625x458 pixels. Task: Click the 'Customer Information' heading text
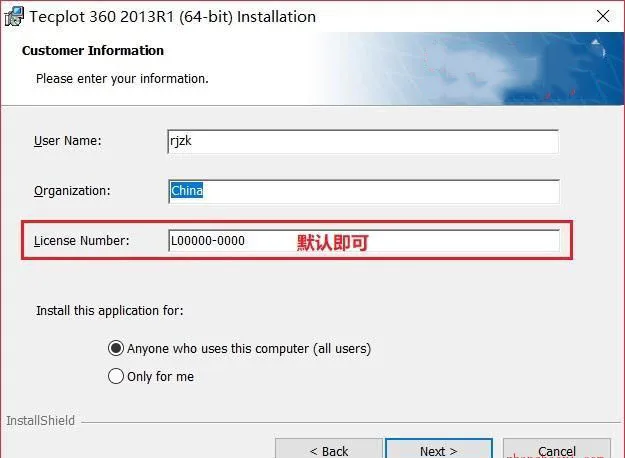click(x=93, y=51)
